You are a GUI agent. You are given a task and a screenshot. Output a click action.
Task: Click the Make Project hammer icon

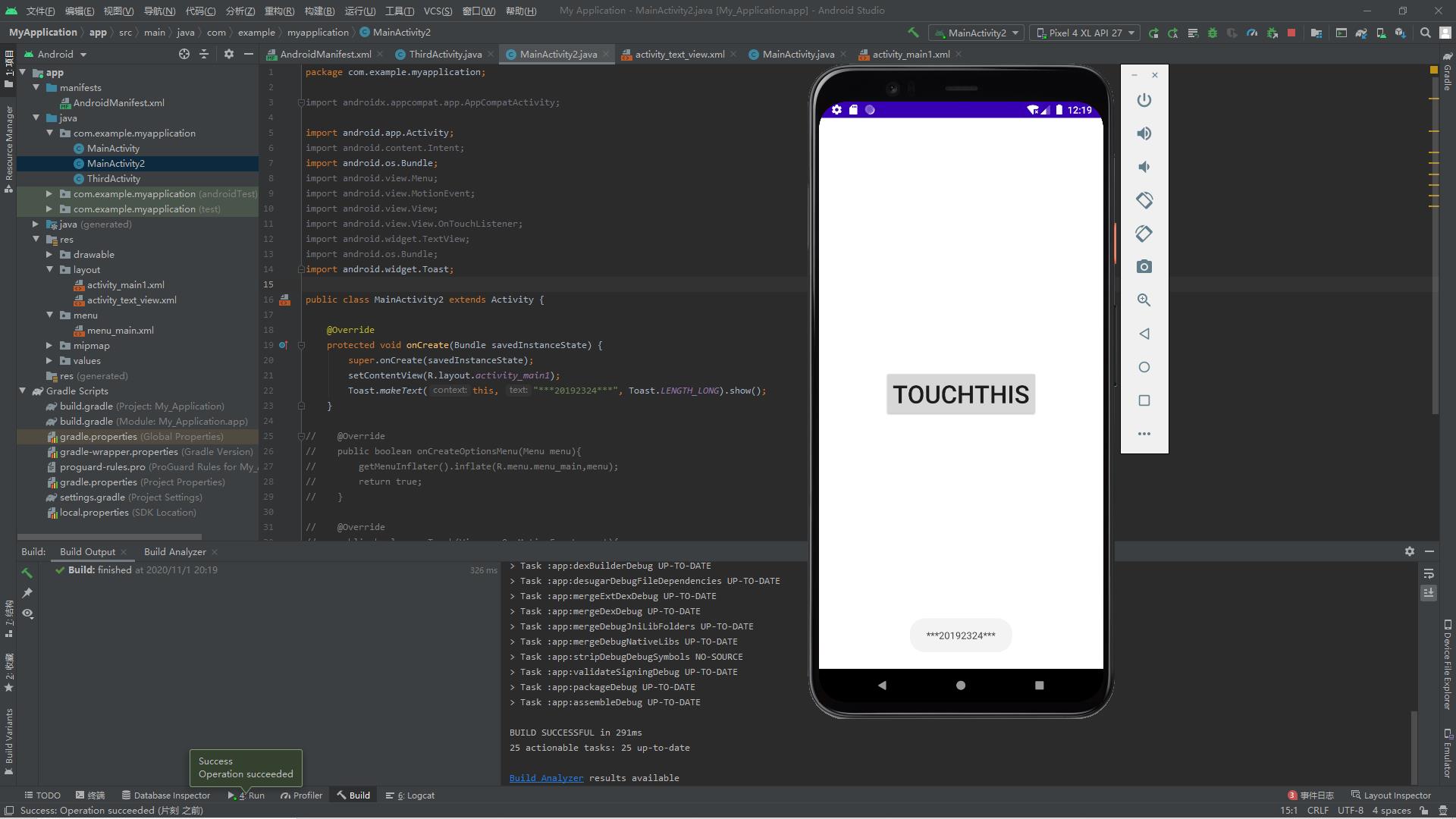click(x=913, y=33)
